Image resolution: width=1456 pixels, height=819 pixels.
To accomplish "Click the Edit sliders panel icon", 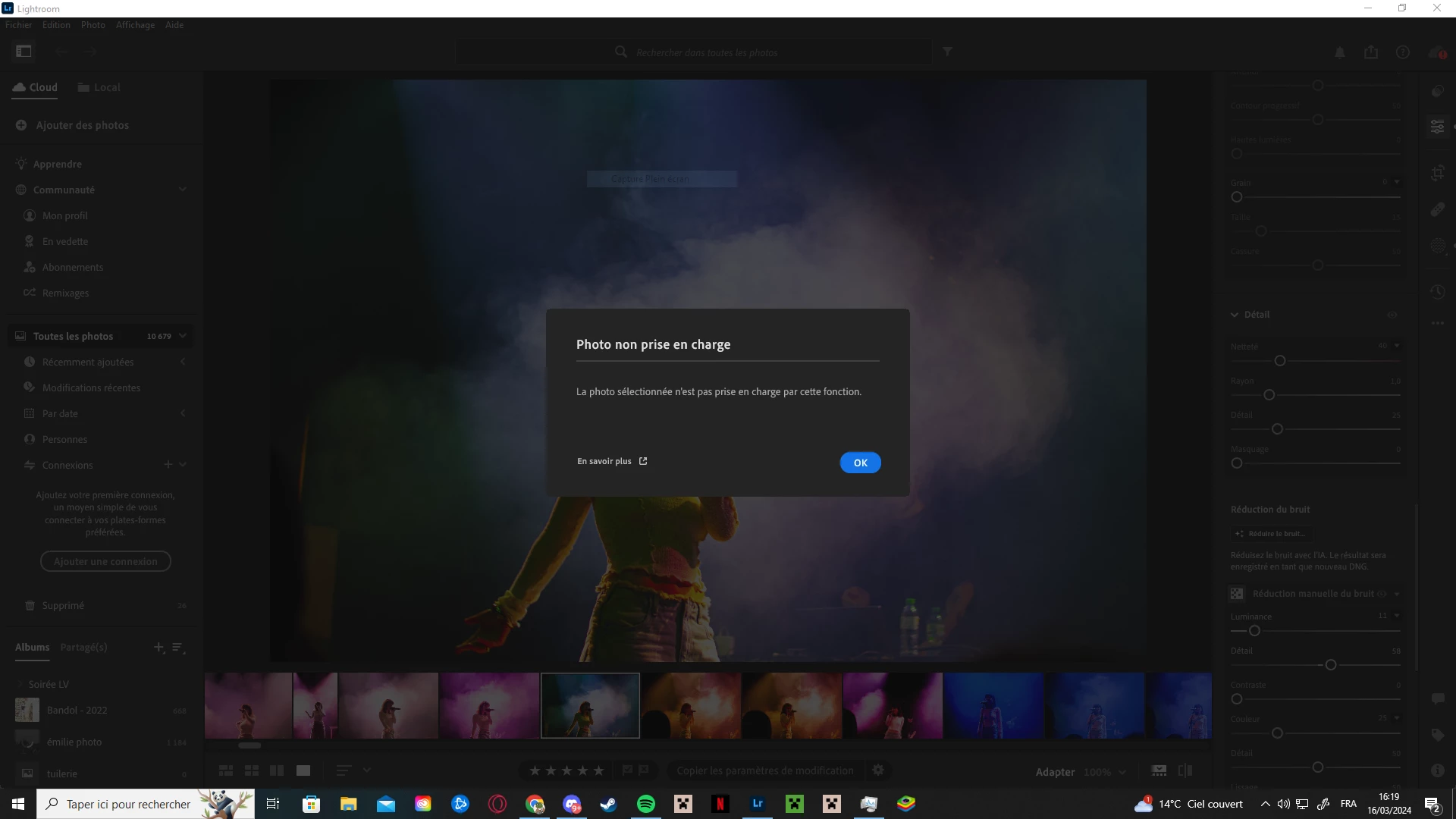I will 1437,127.
